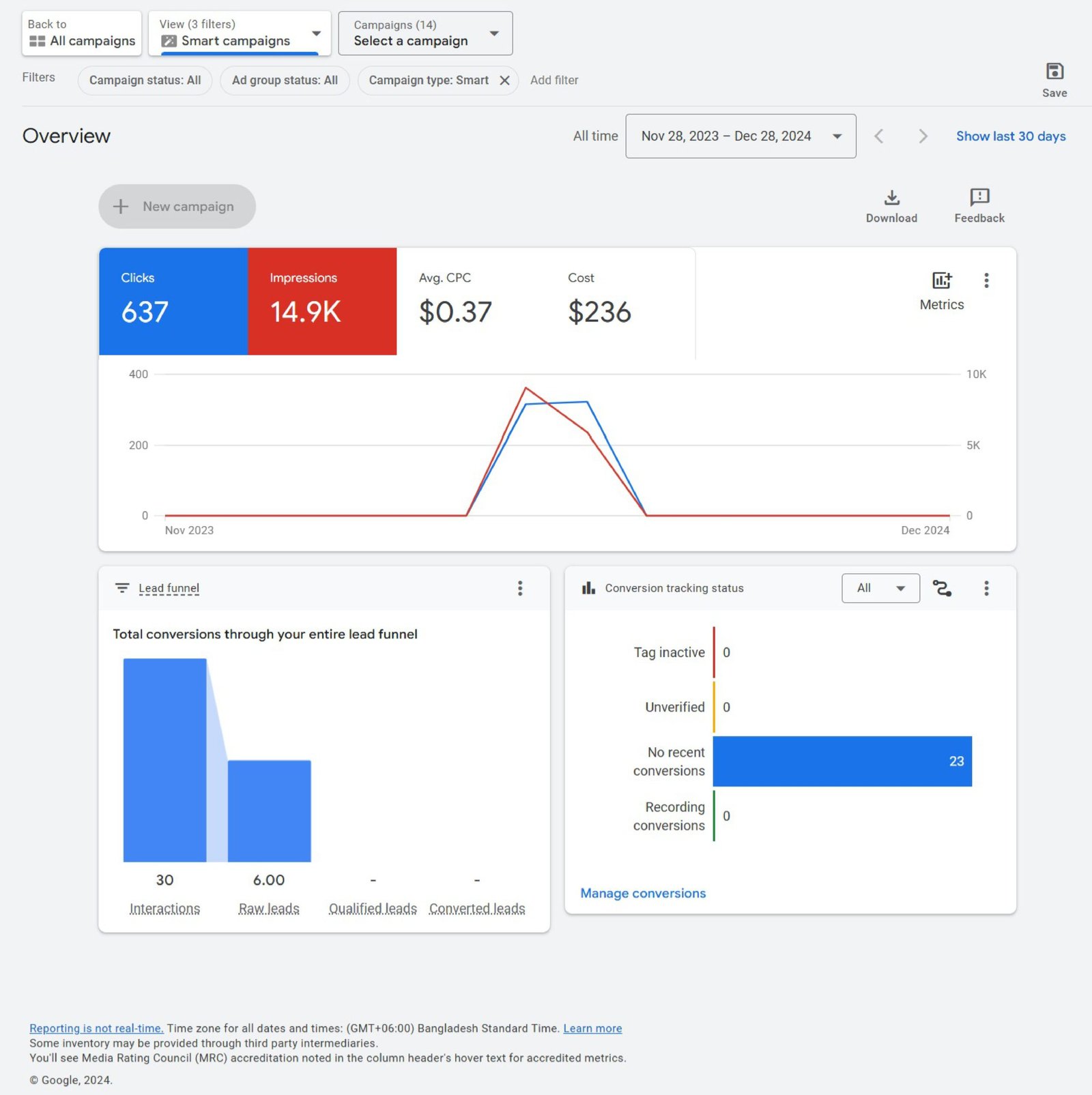Open scorecard three-dot options menu

point(986,280)
